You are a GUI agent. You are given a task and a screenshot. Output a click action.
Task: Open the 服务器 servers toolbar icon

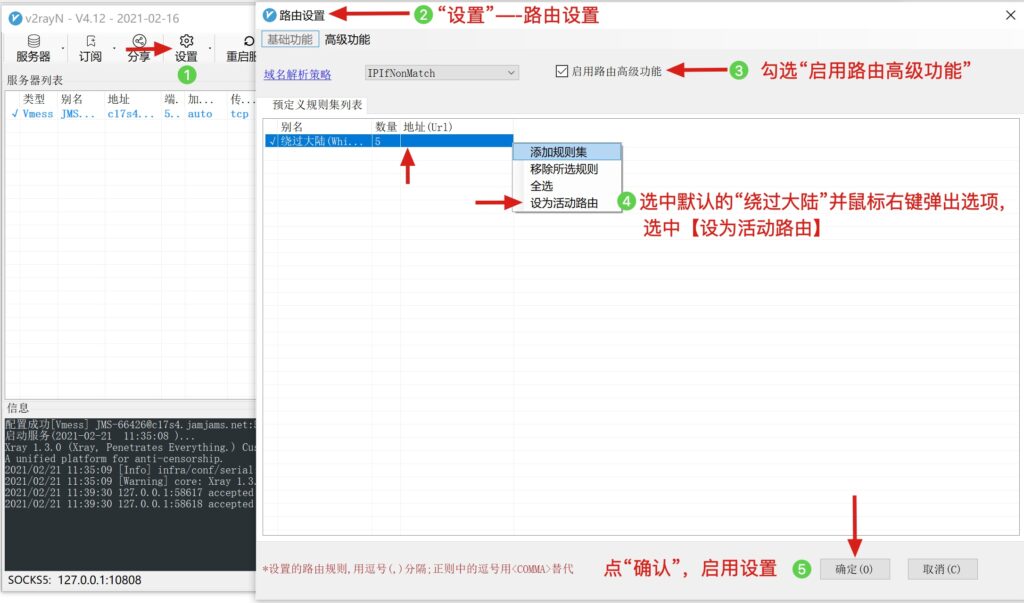[x=33, y=48]
